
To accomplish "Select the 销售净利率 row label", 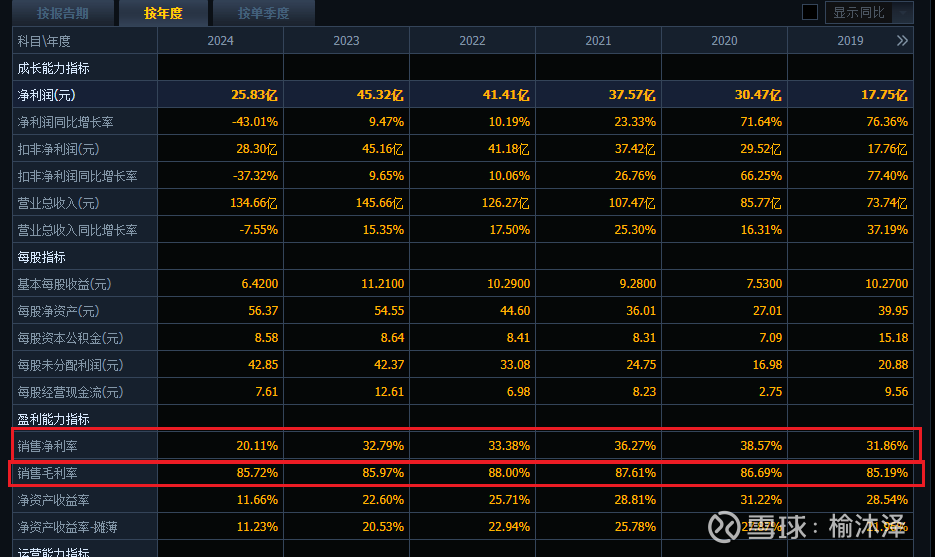I will click(48, 446).
